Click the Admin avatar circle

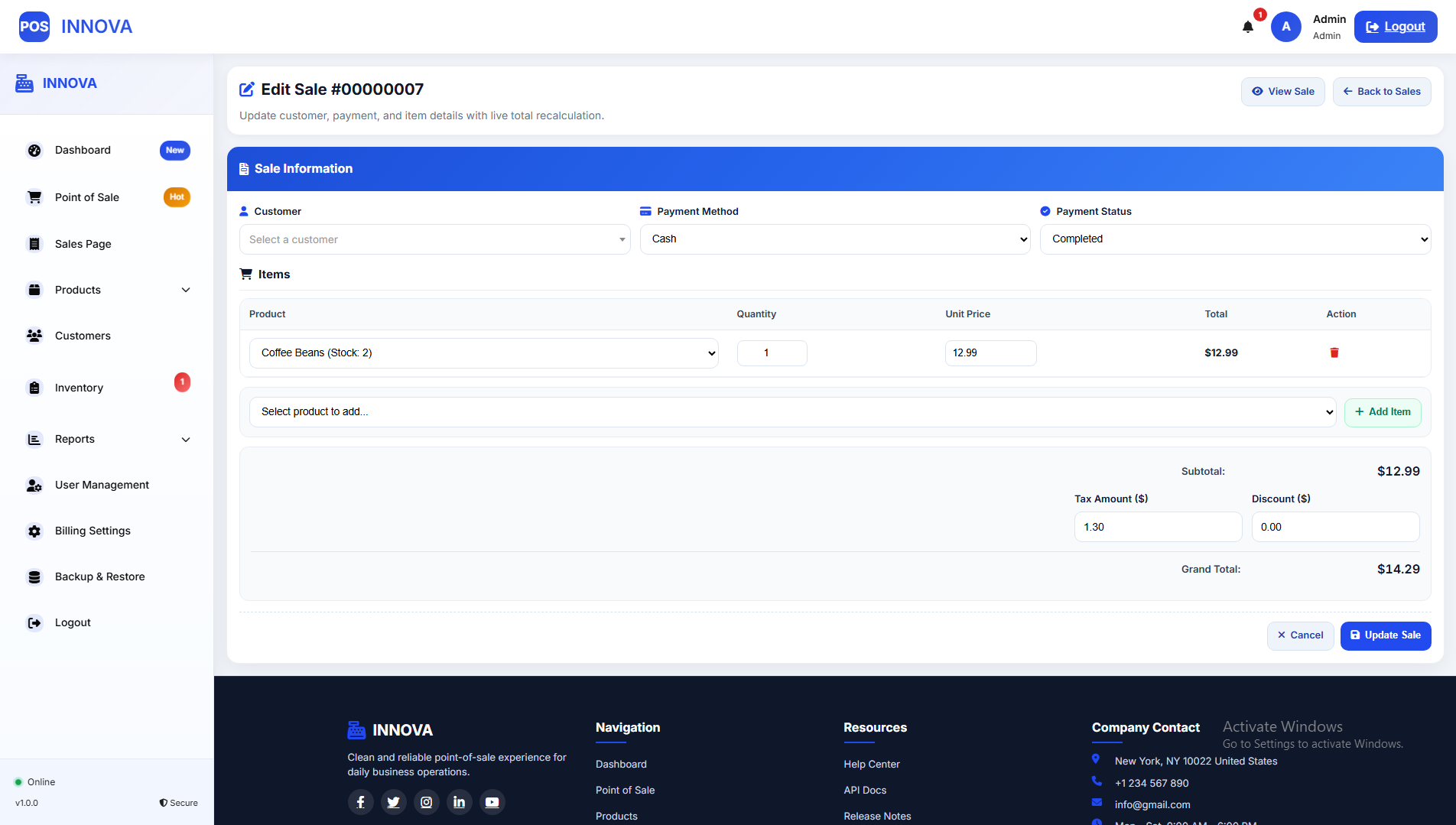click(x=1286, y=27)
